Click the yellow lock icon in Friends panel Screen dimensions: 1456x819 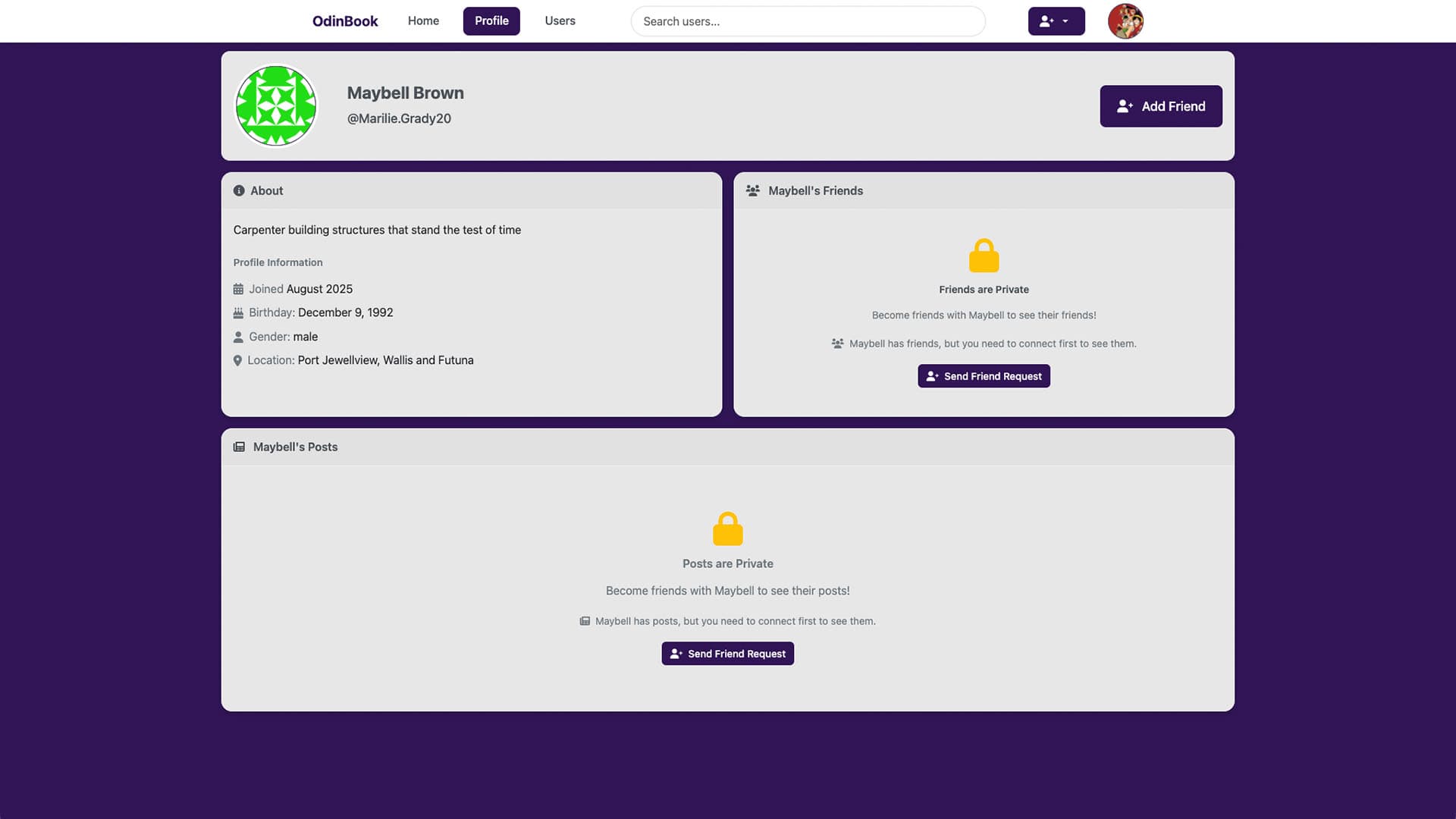[x=984, y=256]
